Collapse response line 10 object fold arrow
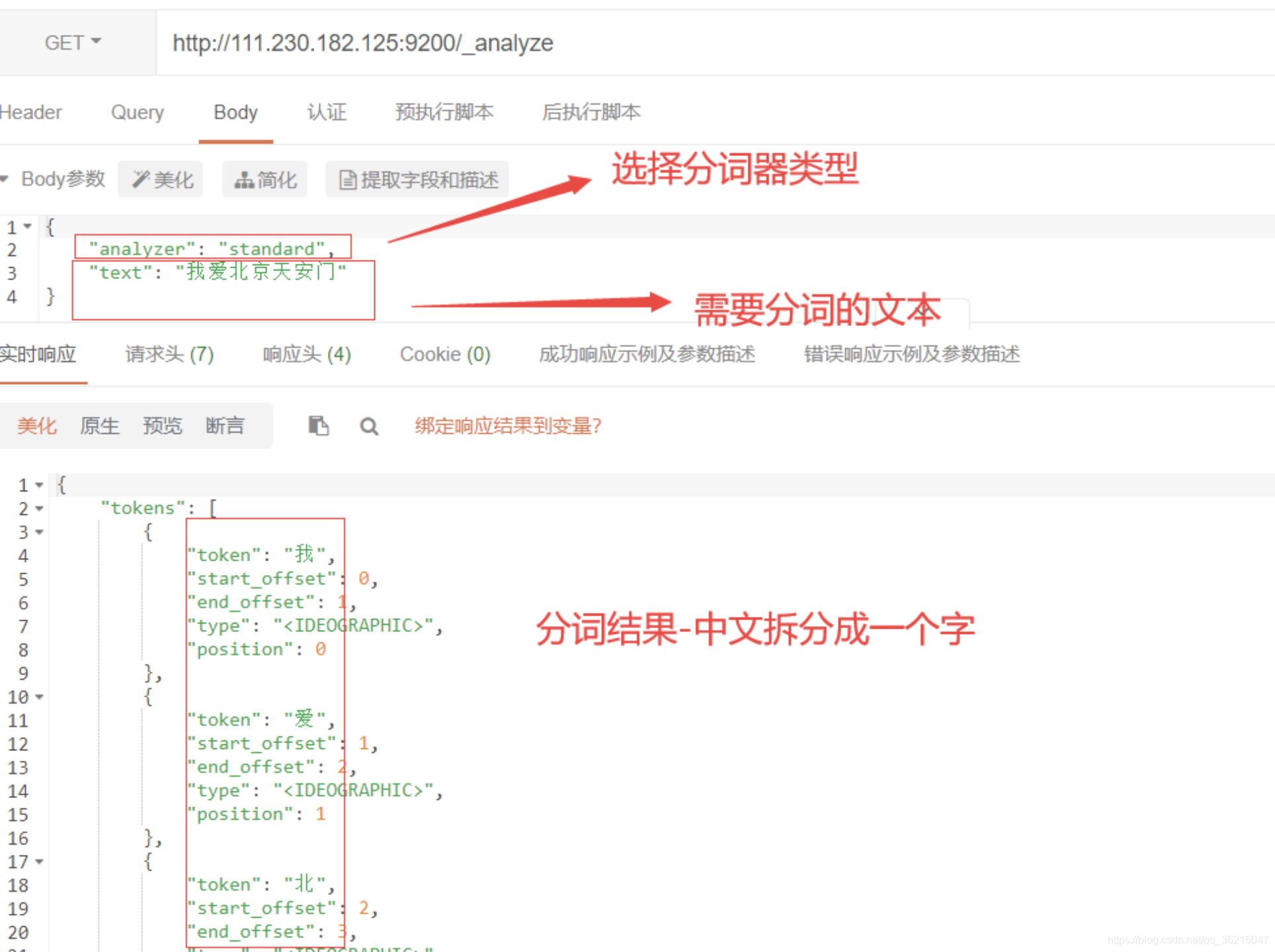 point(39,697)
